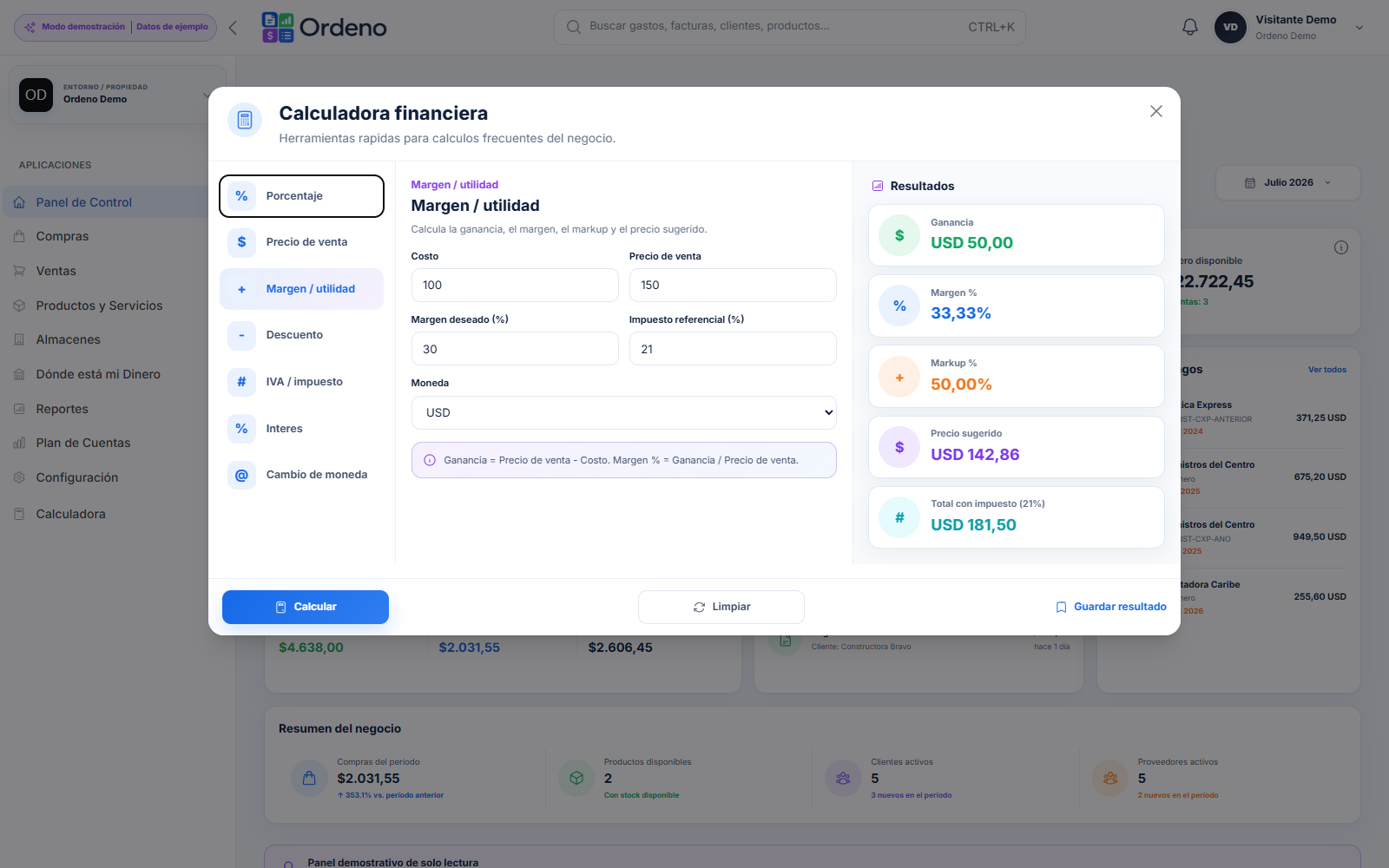Click the calculator icon in the dialog header
This screenshot has width=1389, height=868.
click(245, 120)
